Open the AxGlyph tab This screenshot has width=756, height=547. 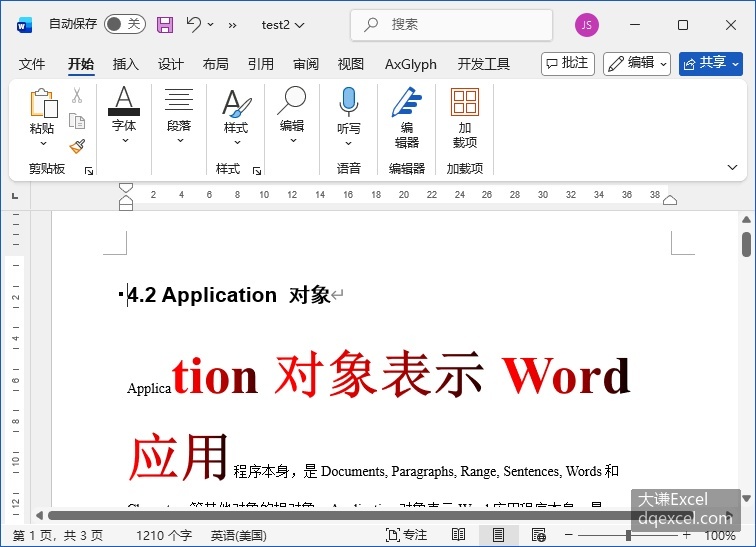tap(411, 64)
